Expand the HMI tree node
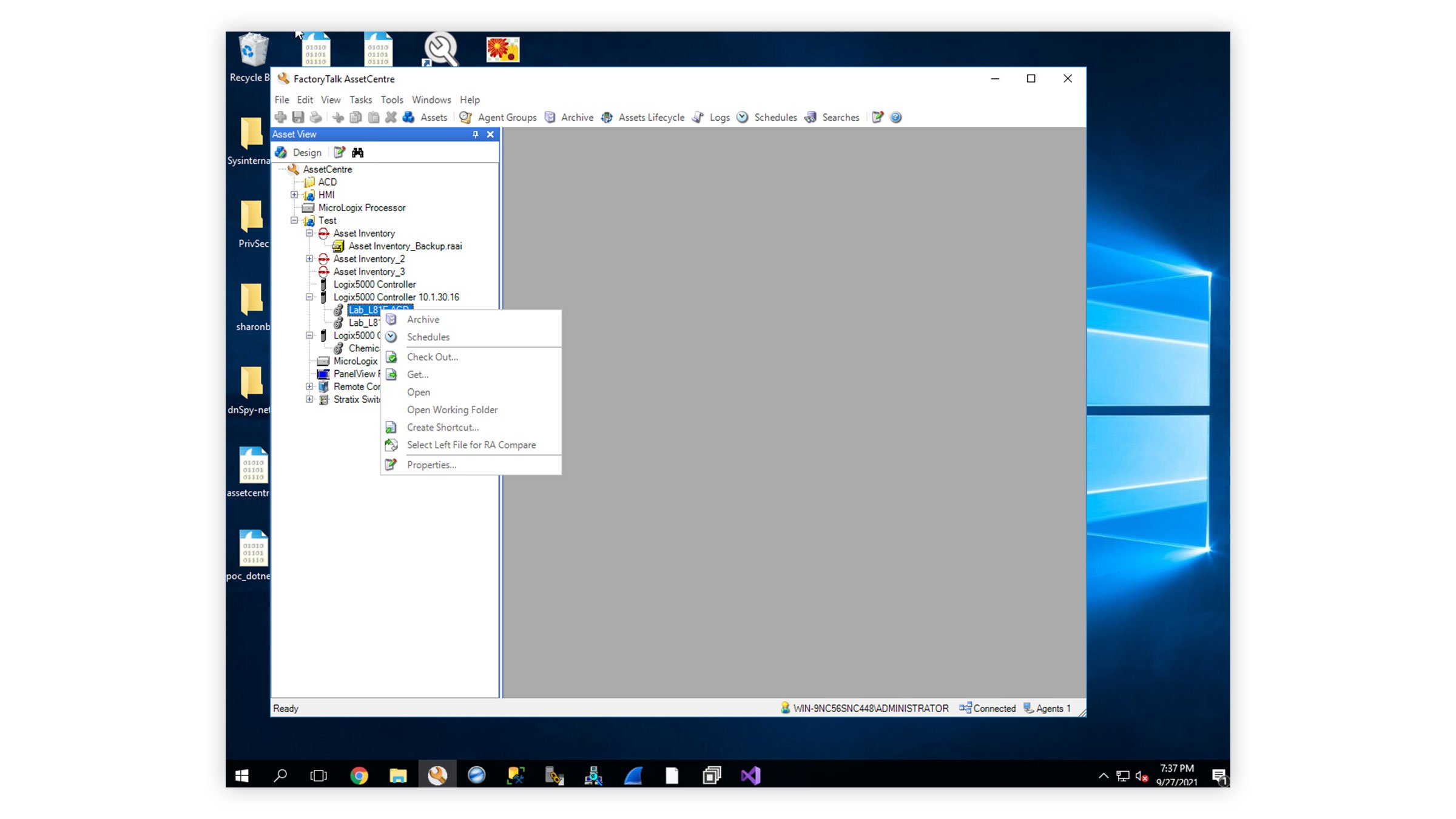The width and height of the screenshot is (1456, 819). 294,195
